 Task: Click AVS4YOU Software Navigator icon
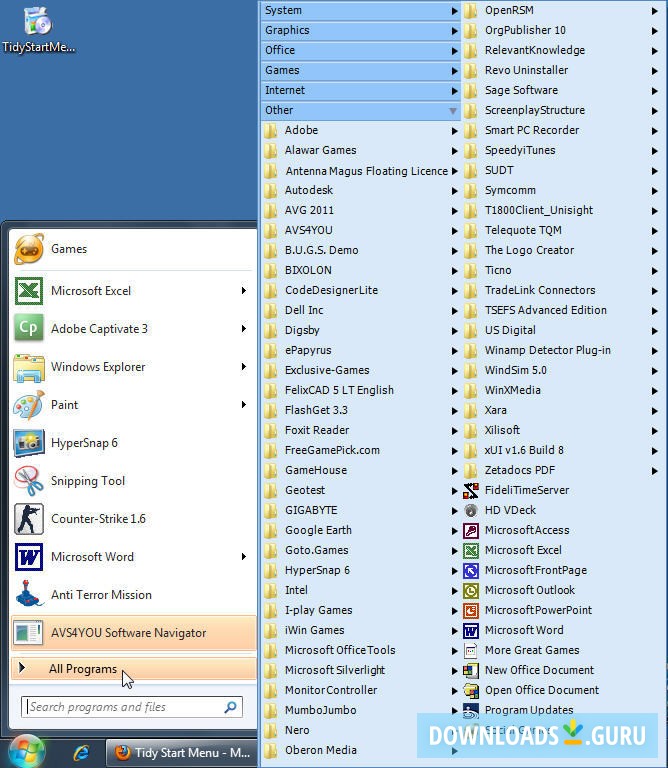pos(29,632)
